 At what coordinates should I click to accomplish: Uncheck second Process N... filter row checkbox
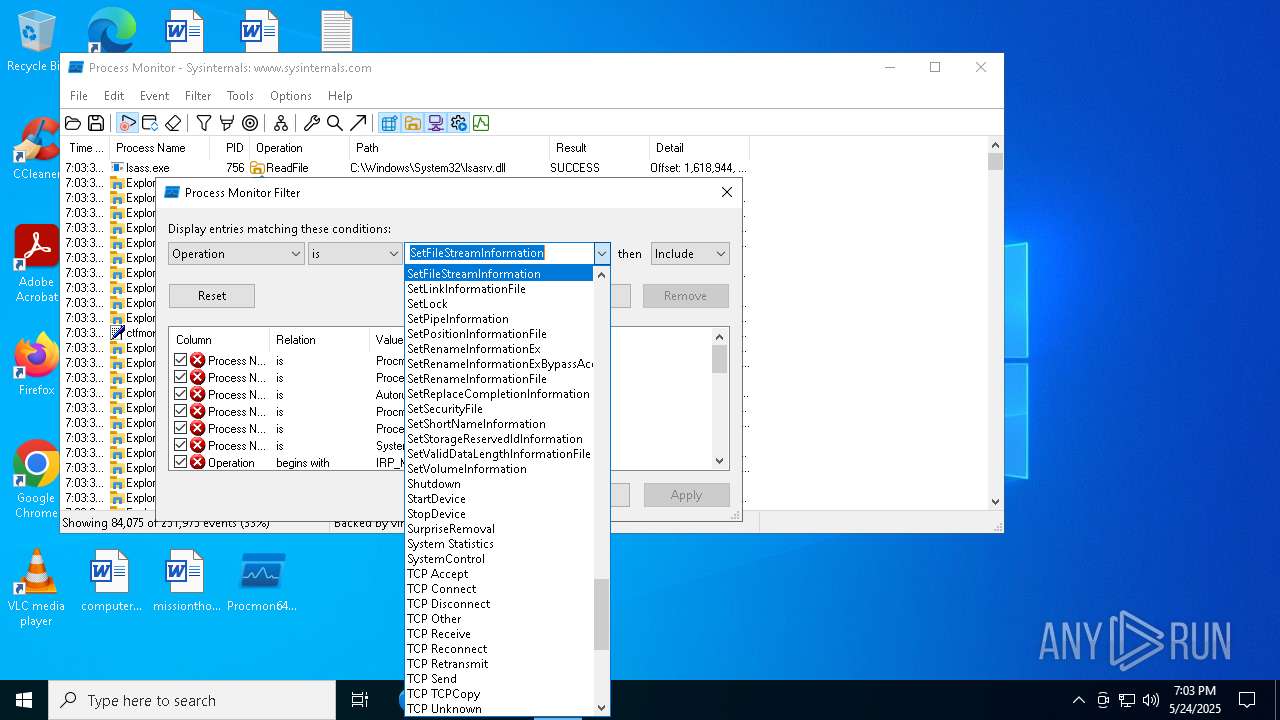pyautogui.click(x=181, y=377)
